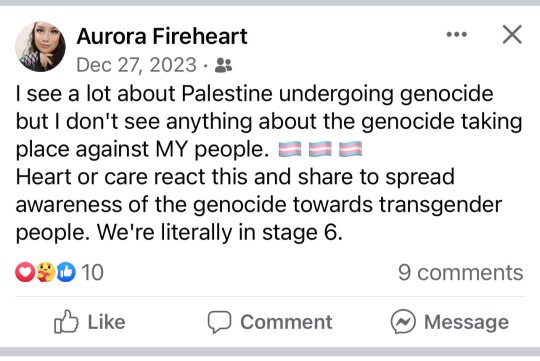The image size is (540, 361).
Task: Click the speech bubble comment icon
Action: tap(219, 322)
